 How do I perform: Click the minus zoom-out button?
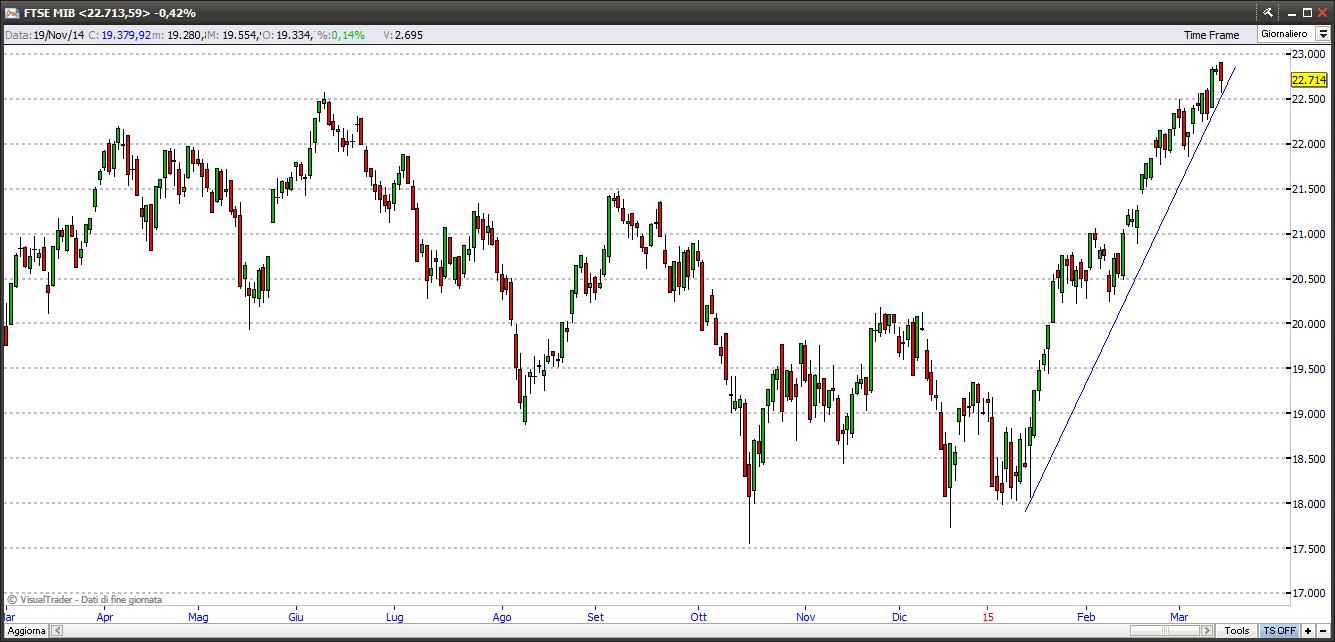(x=1323, y=631)
